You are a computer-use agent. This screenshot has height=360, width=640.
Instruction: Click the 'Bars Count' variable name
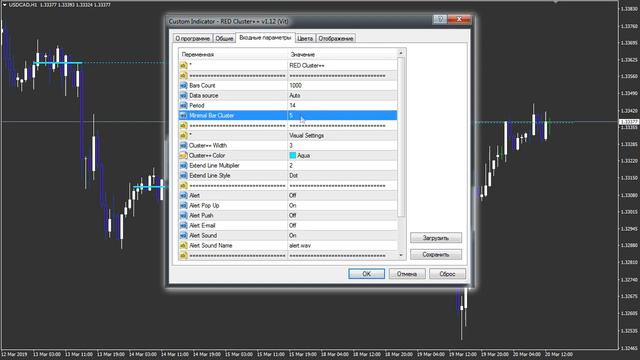click(202, 85)
